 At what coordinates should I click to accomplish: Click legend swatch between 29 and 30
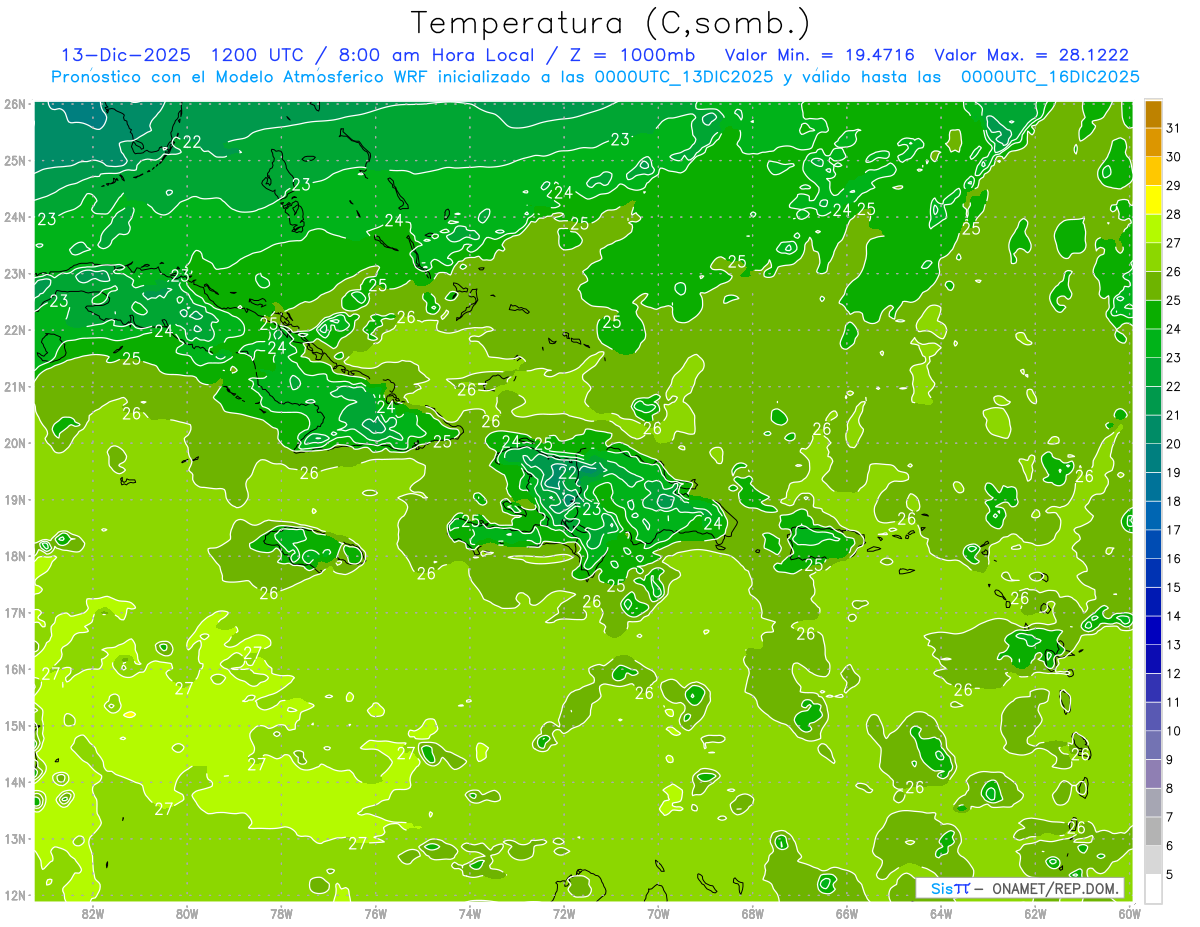(1153, 171)
